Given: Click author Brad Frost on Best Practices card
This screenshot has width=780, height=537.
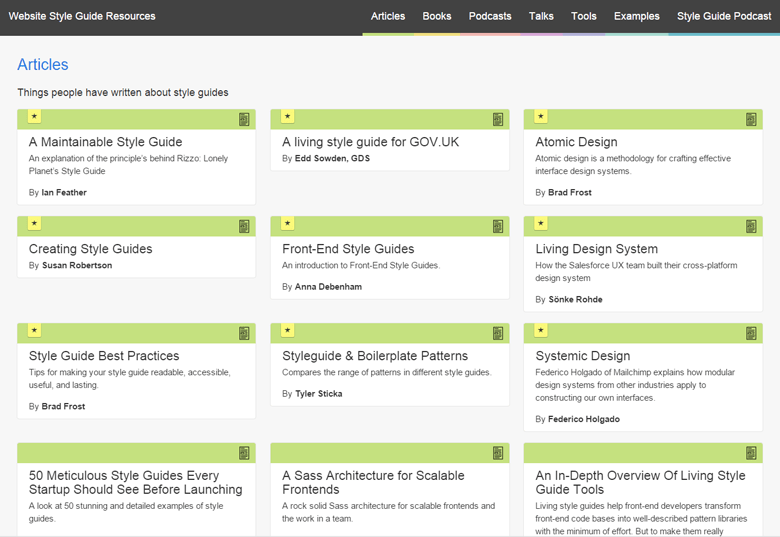Looking at the screenshot, I should [x=63, y=406].
